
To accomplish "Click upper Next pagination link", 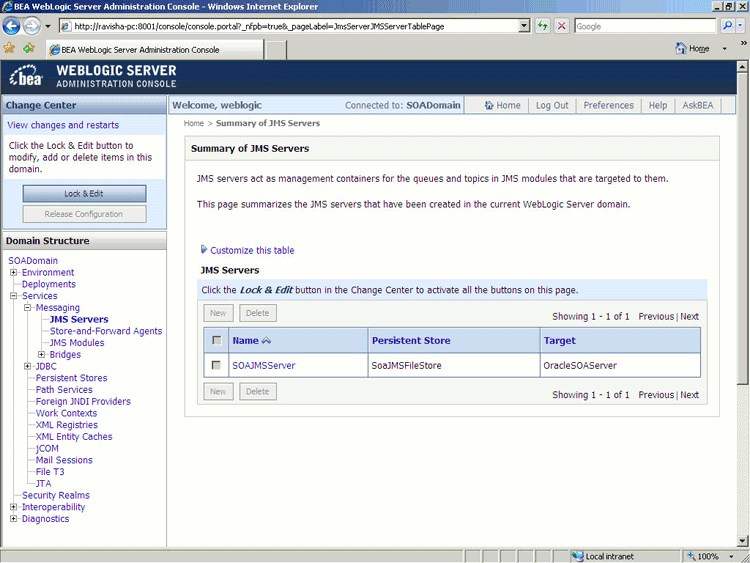I will pos(689,316).
